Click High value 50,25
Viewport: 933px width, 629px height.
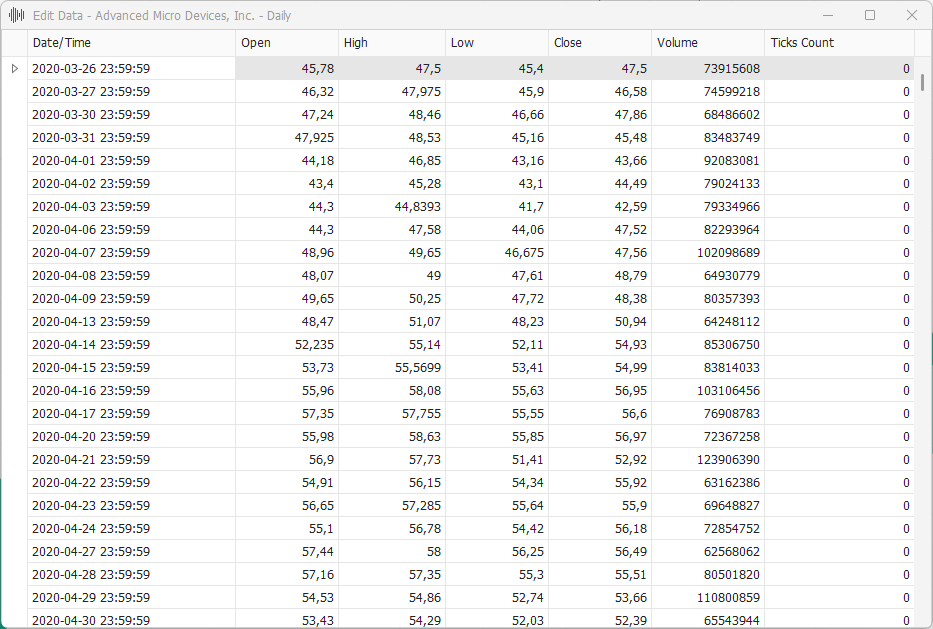click(392, 299)
